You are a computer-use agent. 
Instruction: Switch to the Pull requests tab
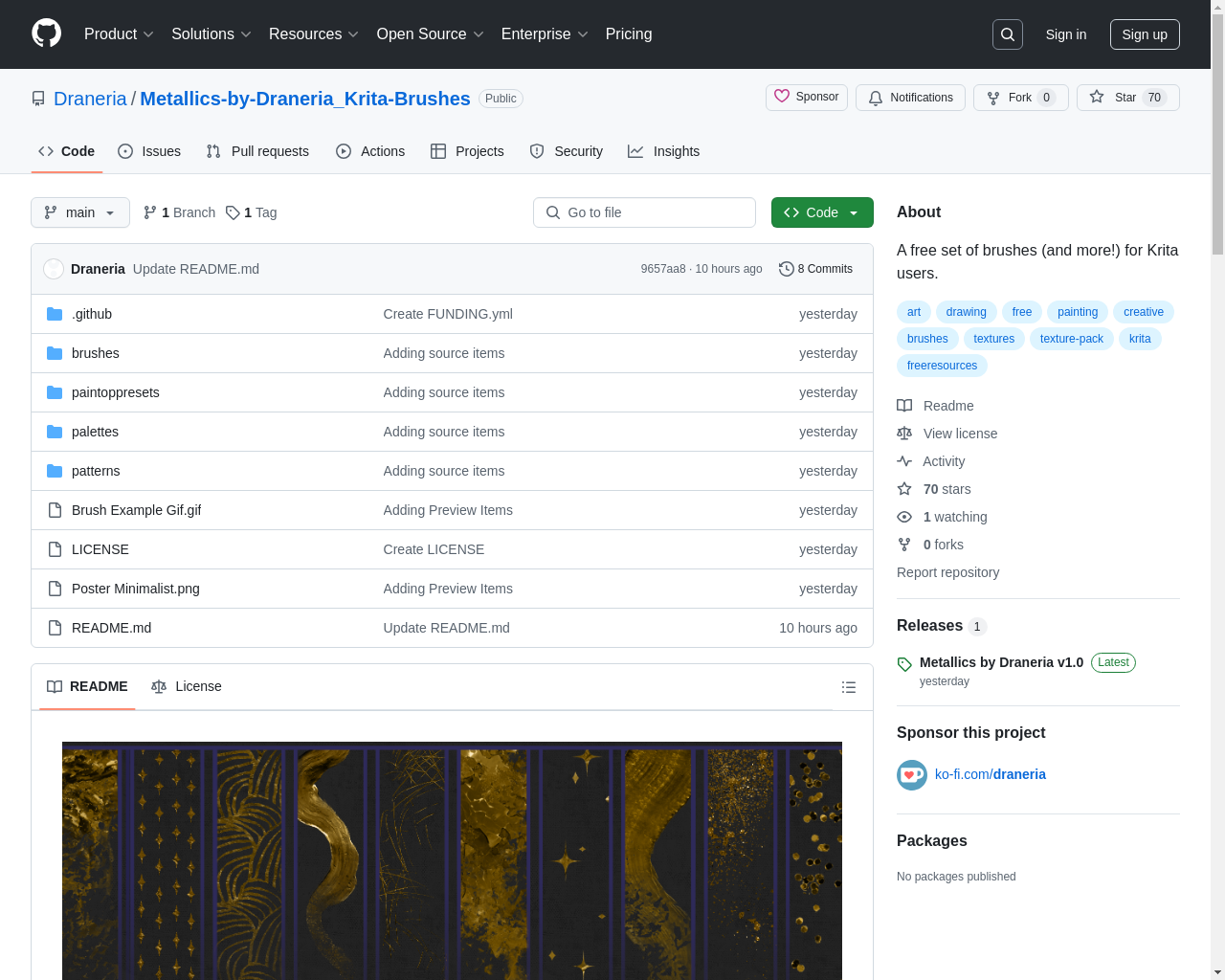point(257,151)
